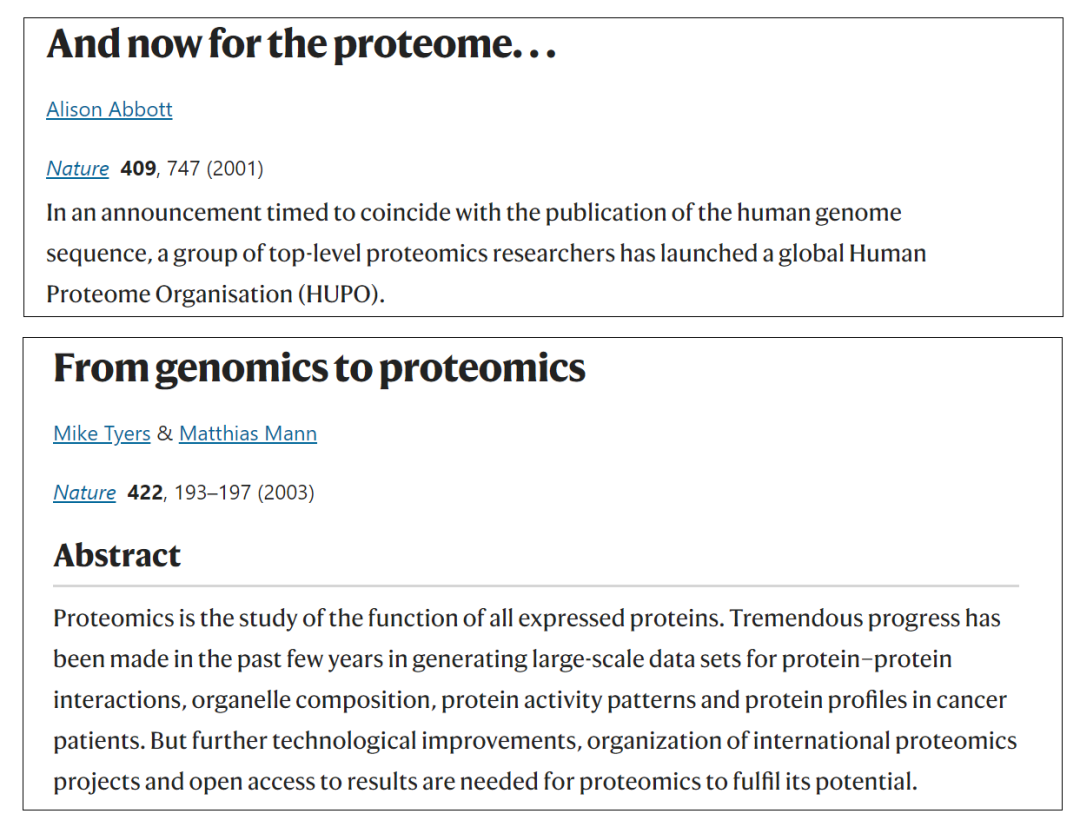The image size is (1080, 827).
Task: Click the (HUPO) acronym in the summary
Action: [x=341, y=295]
